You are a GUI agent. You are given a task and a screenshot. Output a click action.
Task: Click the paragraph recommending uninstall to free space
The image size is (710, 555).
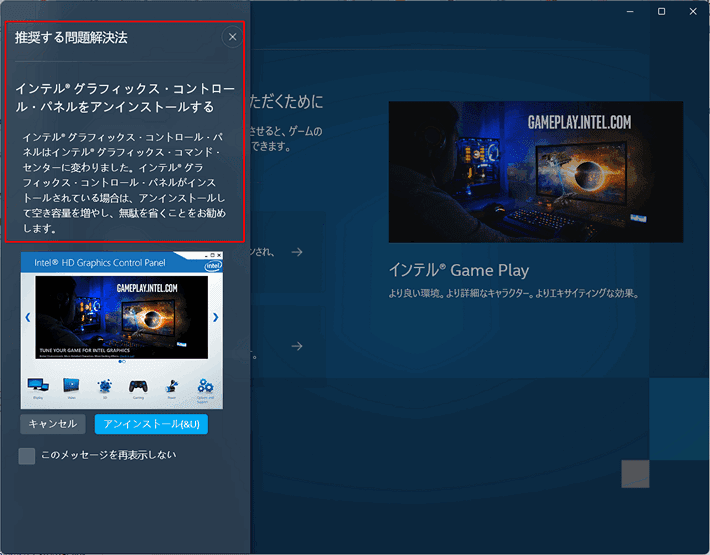(x=124, y=182)
